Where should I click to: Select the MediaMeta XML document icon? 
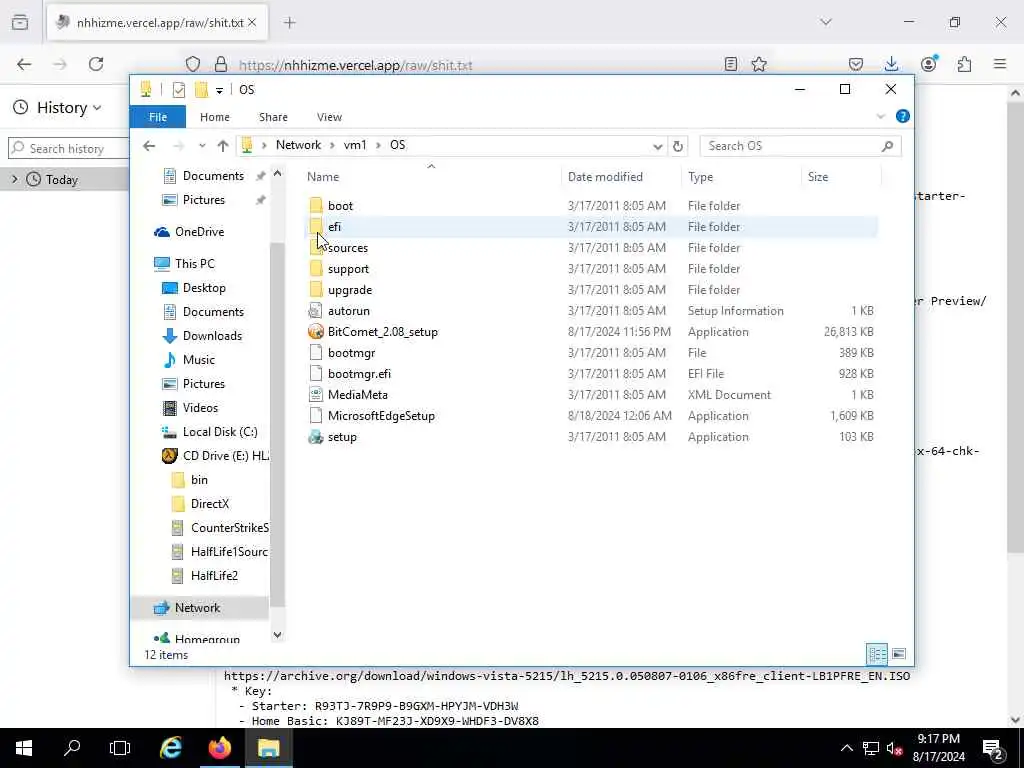[x=316, y=394]
